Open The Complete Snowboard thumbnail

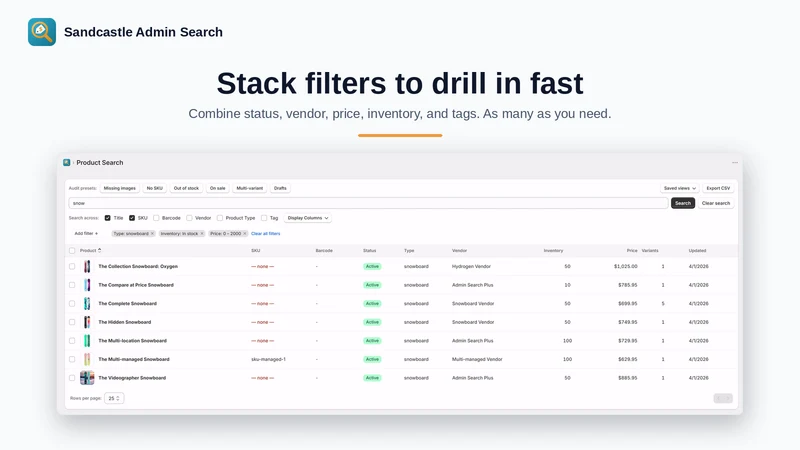[x=87, y=304]
